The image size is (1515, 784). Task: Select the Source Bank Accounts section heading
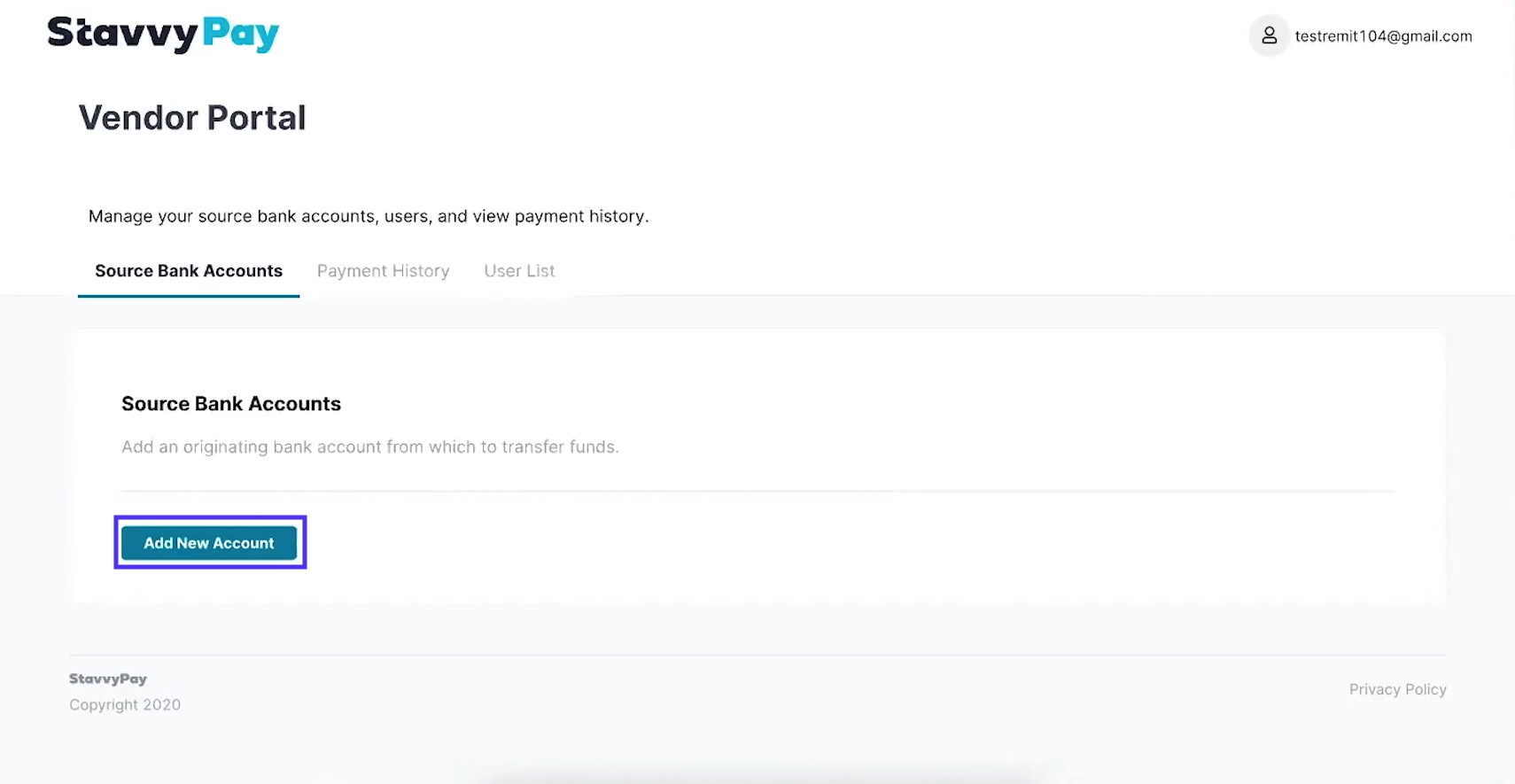tap(231, 404)
